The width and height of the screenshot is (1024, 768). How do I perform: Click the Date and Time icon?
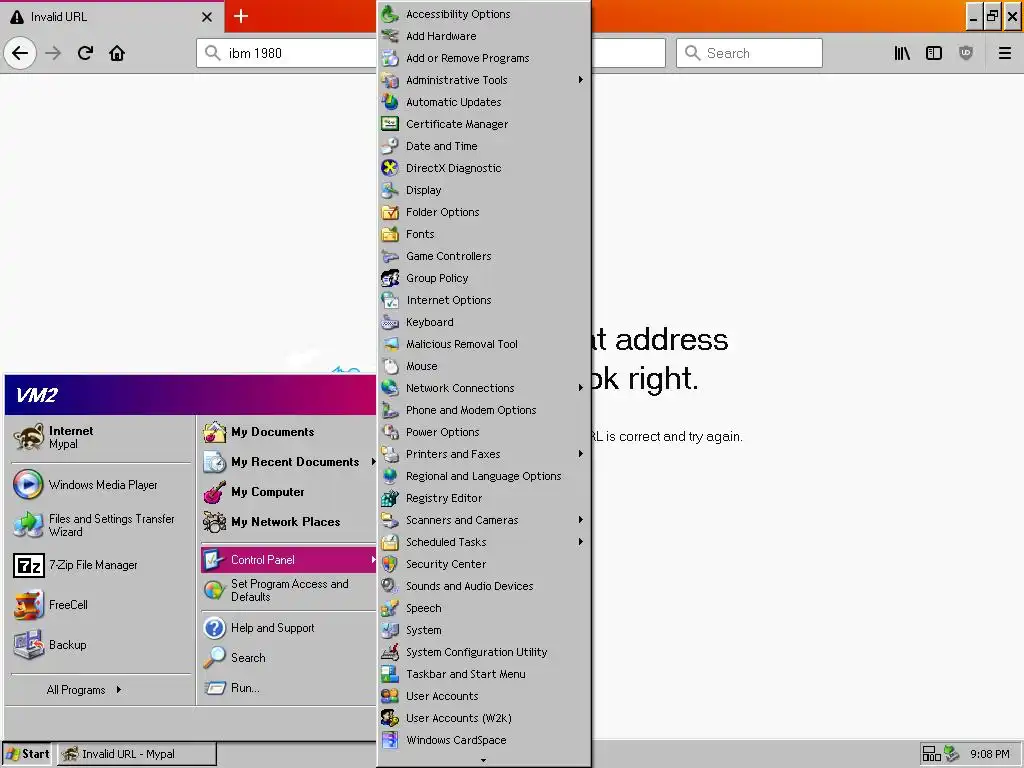pos(390,146)
